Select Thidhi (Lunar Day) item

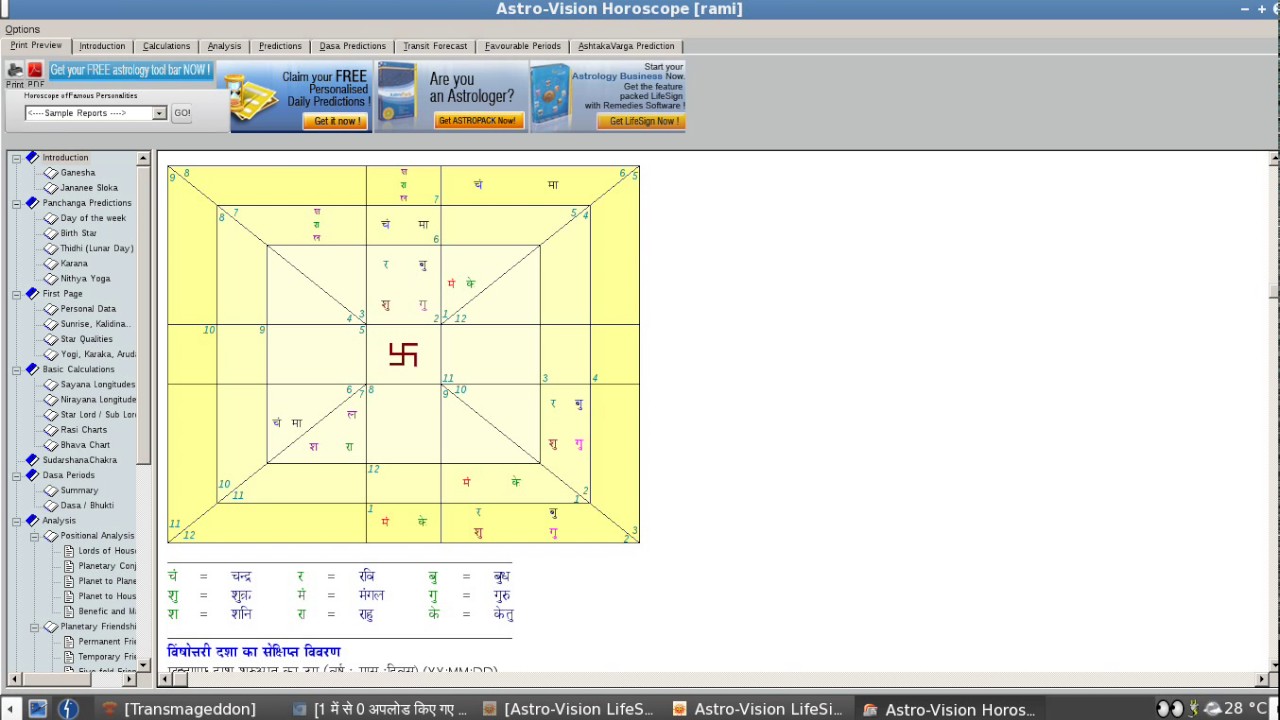click(96, 248)
